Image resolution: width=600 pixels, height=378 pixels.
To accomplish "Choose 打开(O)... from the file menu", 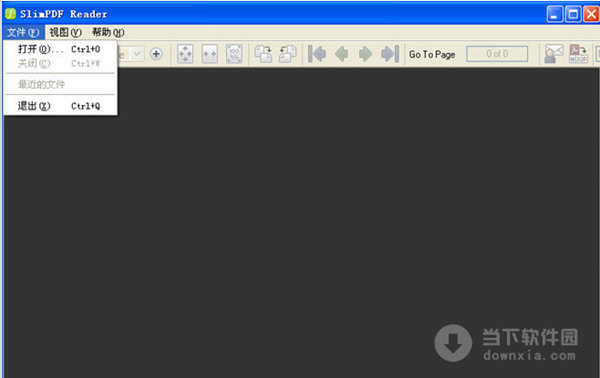I will 59,49.
